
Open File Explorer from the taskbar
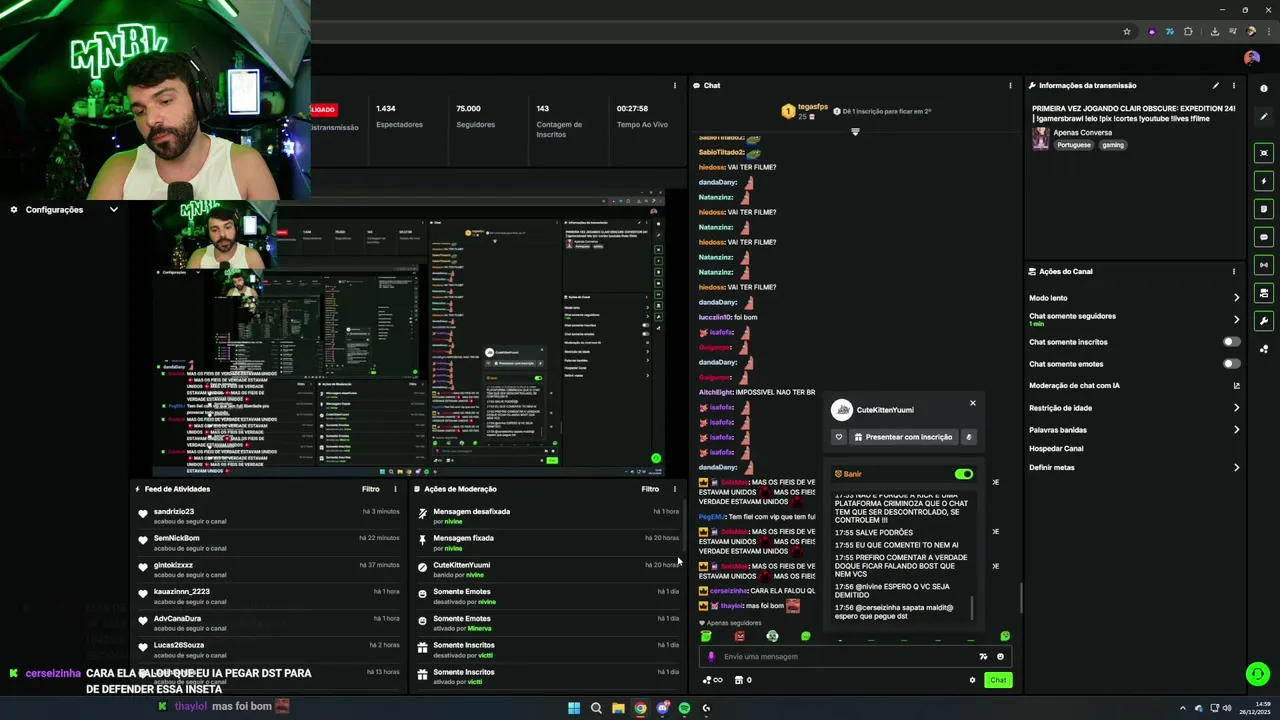point(618,708)
